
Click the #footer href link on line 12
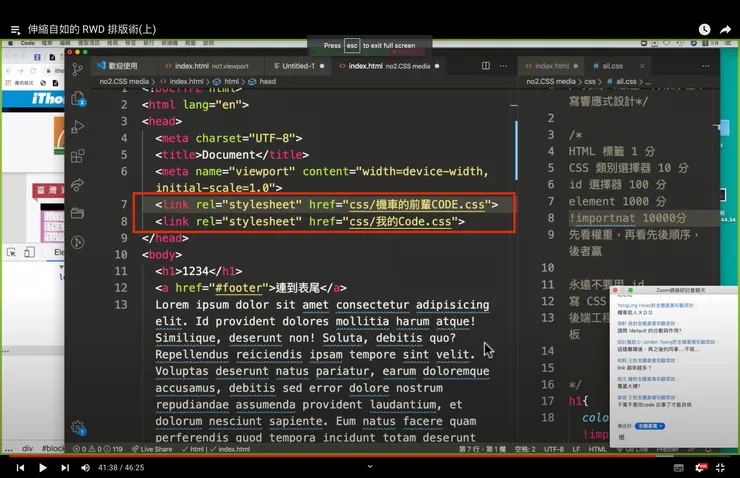pos(238,288)
